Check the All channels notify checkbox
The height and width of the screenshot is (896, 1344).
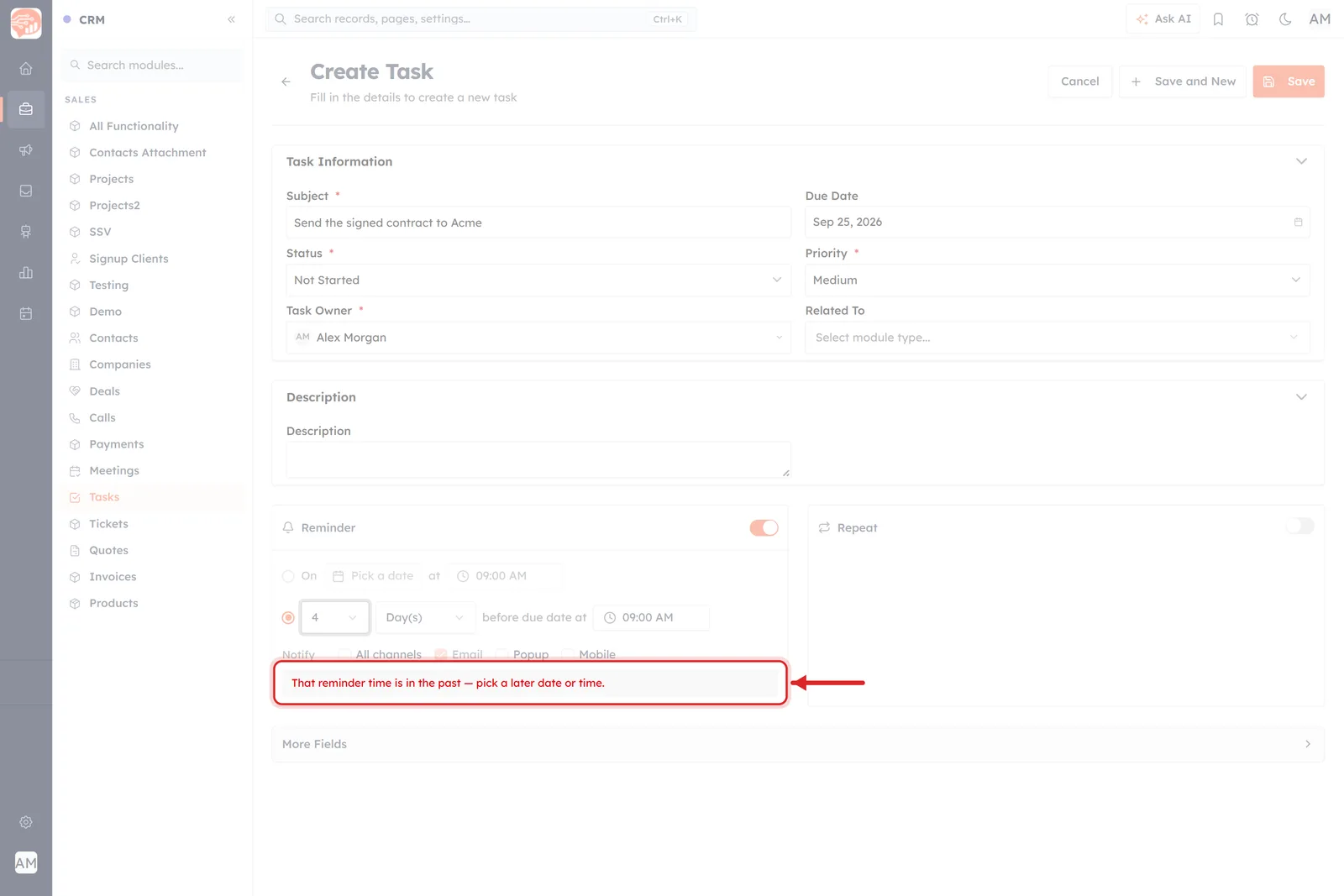[344, 654]
